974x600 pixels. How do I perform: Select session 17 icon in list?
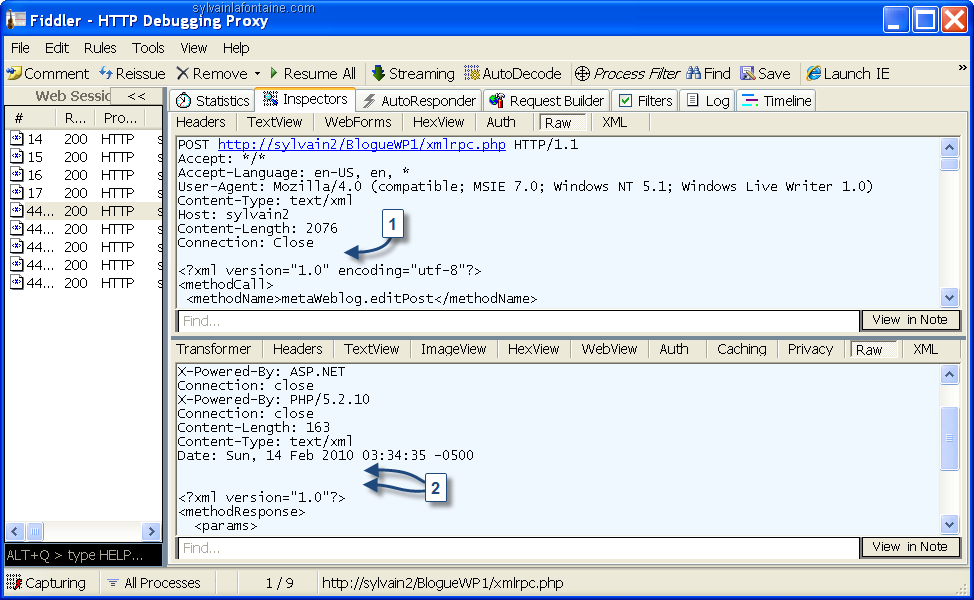point(17,193)
